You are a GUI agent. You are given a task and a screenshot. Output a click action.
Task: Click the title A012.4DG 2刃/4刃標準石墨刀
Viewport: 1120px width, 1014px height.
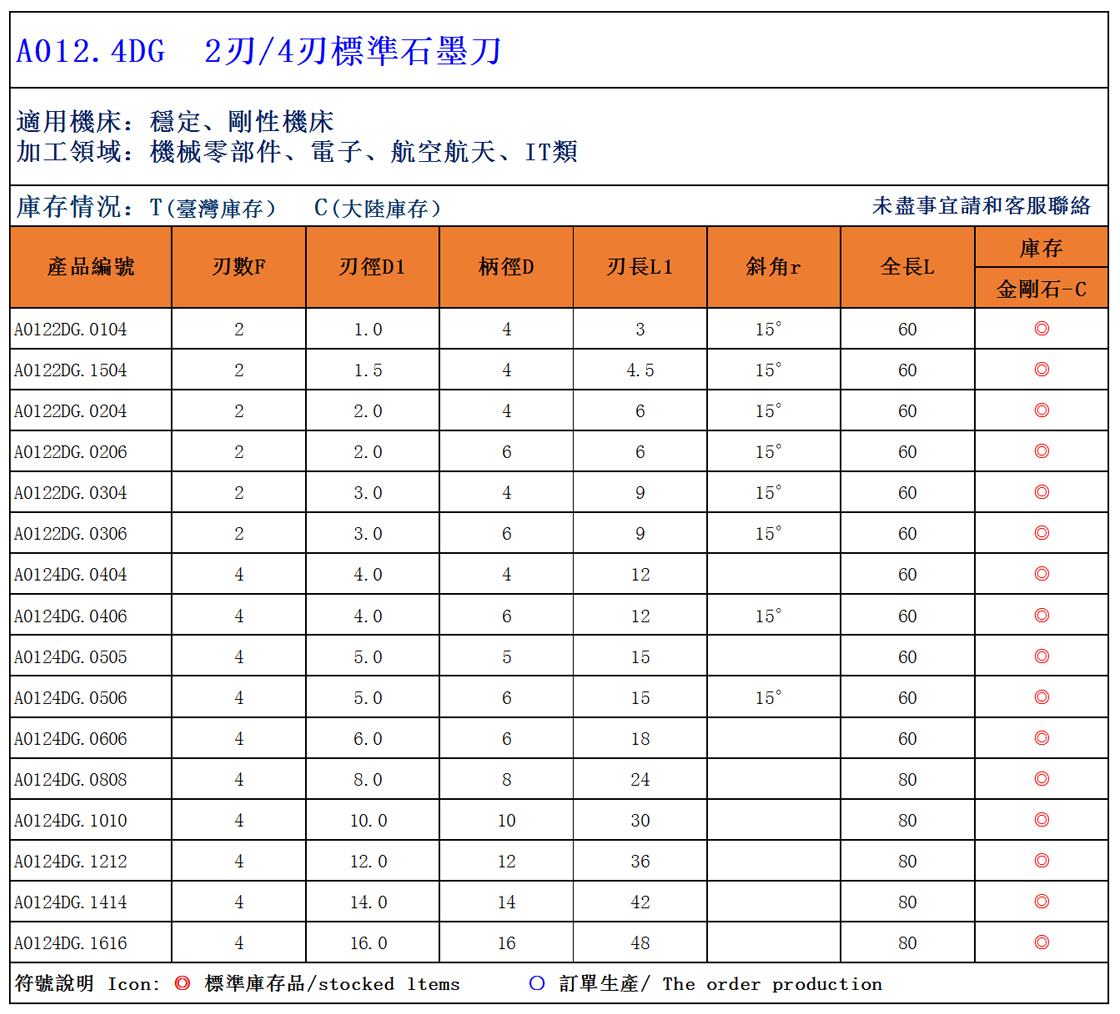tap(259, 51)
